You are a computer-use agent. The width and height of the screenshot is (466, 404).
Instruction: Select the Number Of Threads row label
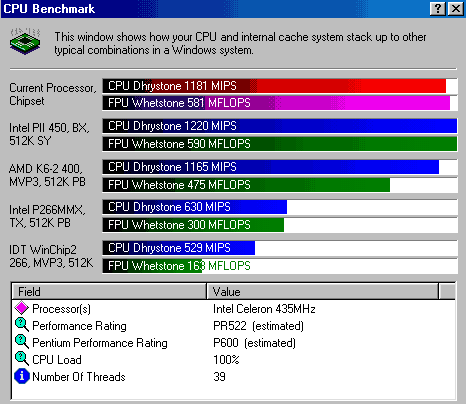pyautogui.click(x=79, y=377)
